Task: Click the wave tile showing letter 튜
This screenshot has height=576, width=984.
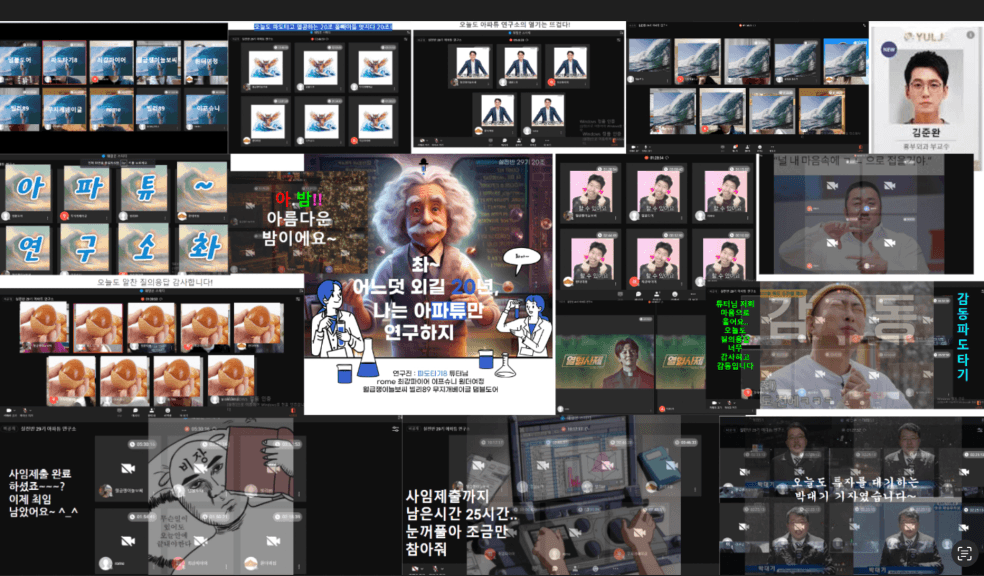Action: click(x=144, y=188)
